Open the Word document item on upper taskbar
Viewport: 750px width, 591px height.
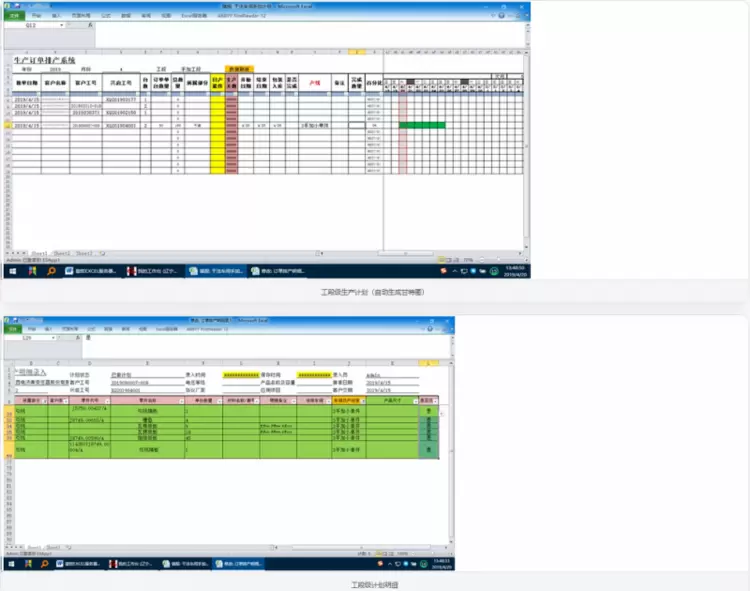[x=91, y=271]
